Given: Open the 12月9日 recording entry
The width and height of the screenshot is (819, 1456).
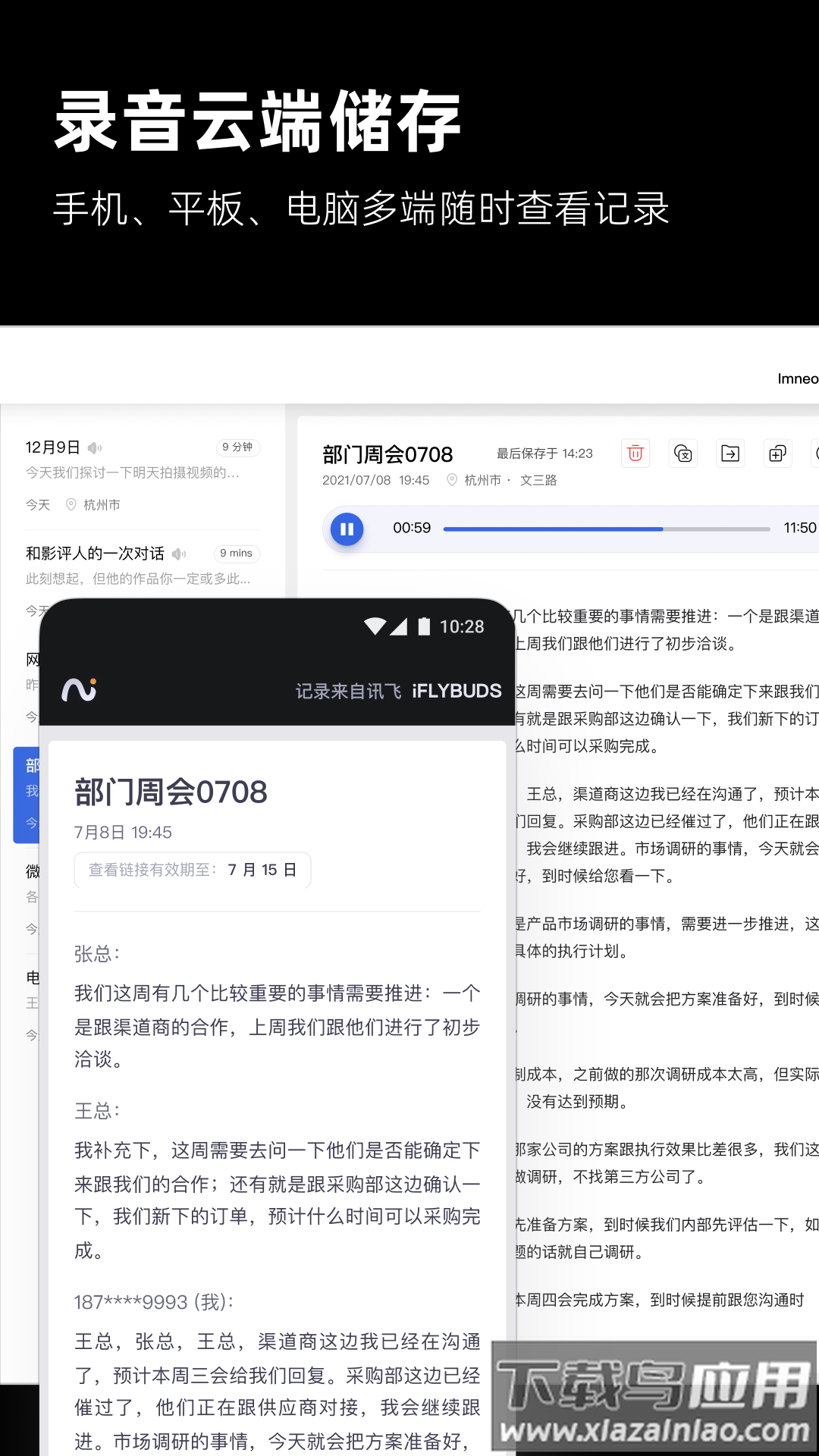Looking at the screenshot, I should pos(143,475).
